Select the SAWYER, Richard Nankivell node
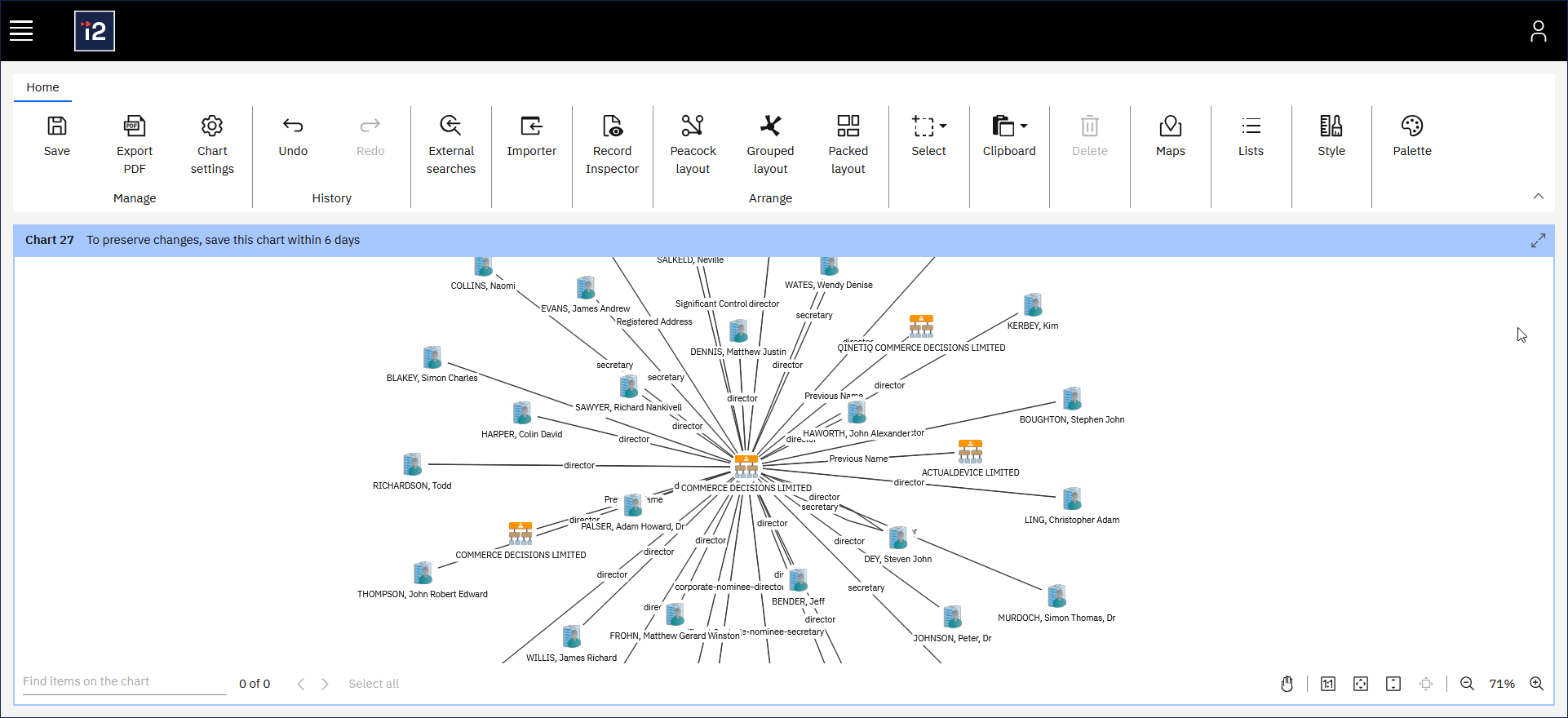 click(x=628, y=387)
